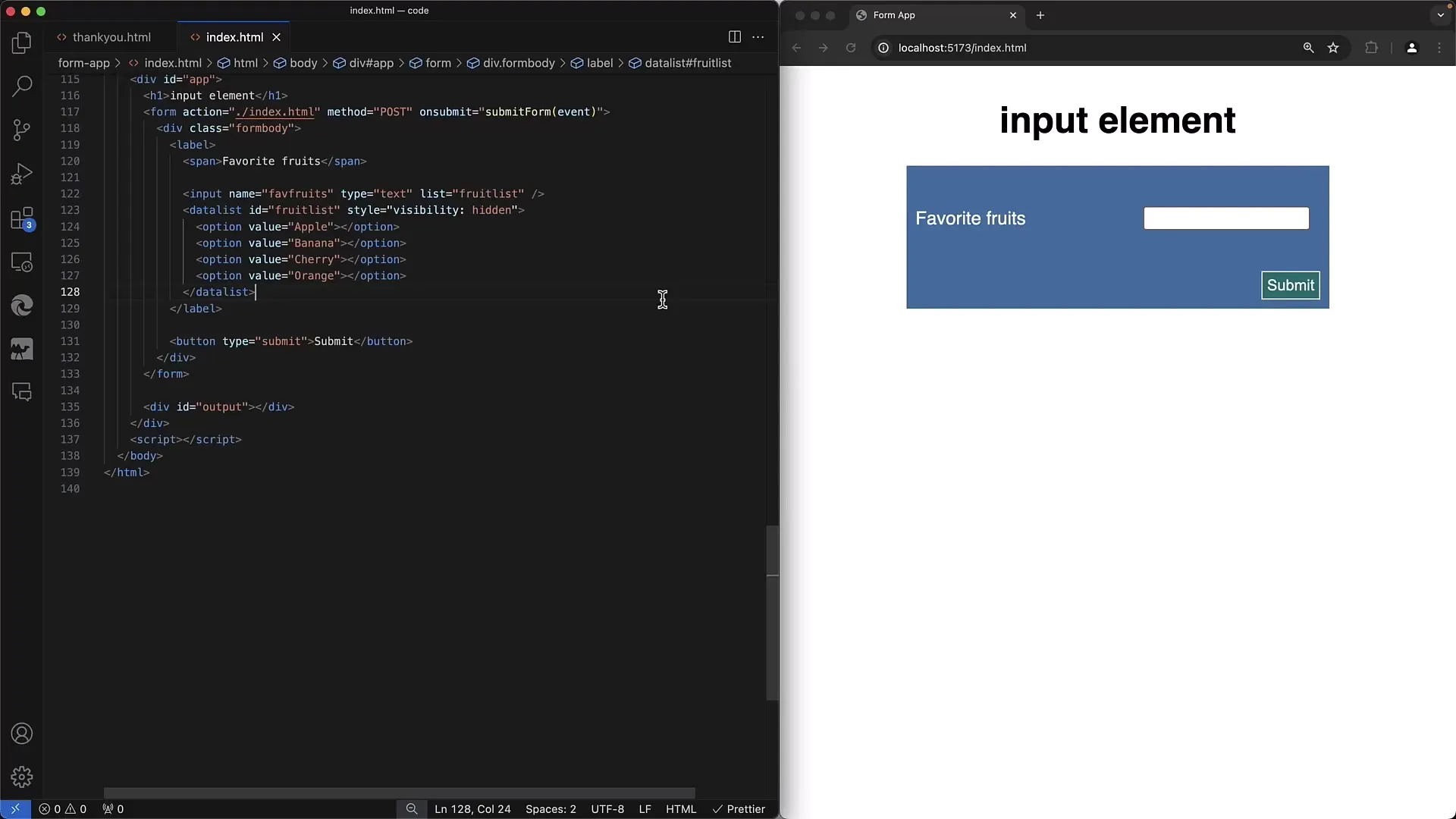This screenshot has width=1456, height=819.
Task: Close the index.html editor tab
Action: pos(277,37)
